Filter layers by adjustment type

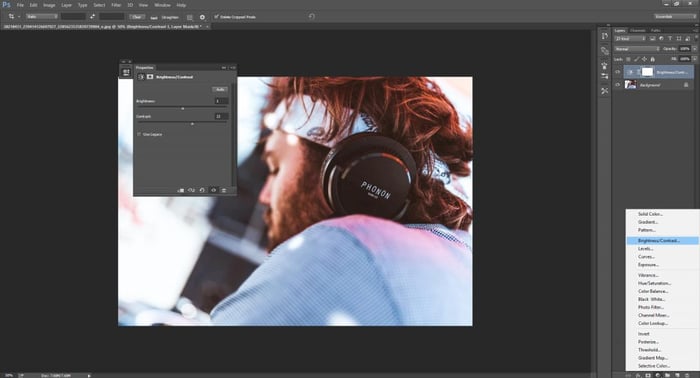[x=661, y=39]
